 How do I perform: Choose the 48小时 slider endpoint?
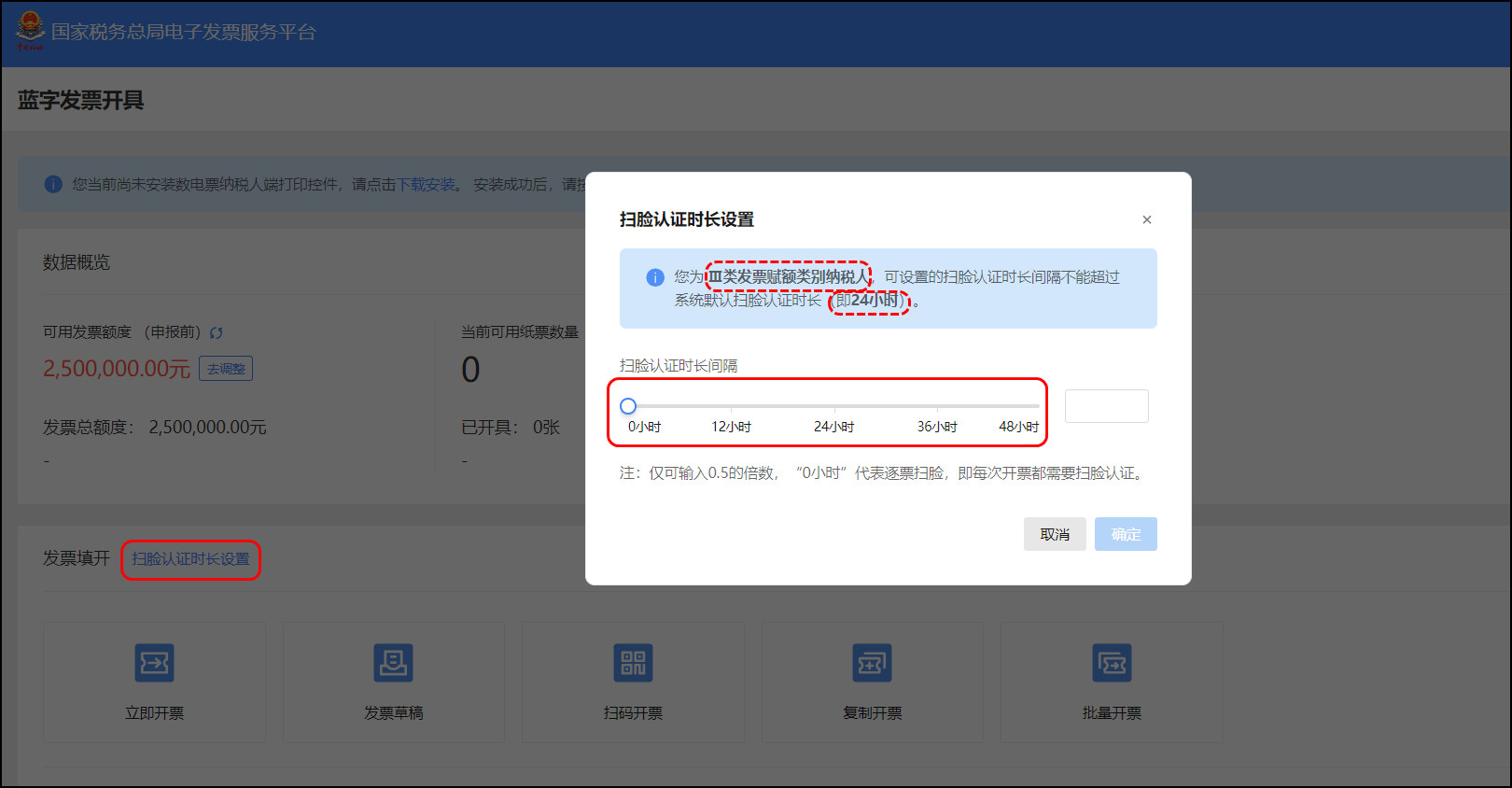click(x=1038, y=406)
